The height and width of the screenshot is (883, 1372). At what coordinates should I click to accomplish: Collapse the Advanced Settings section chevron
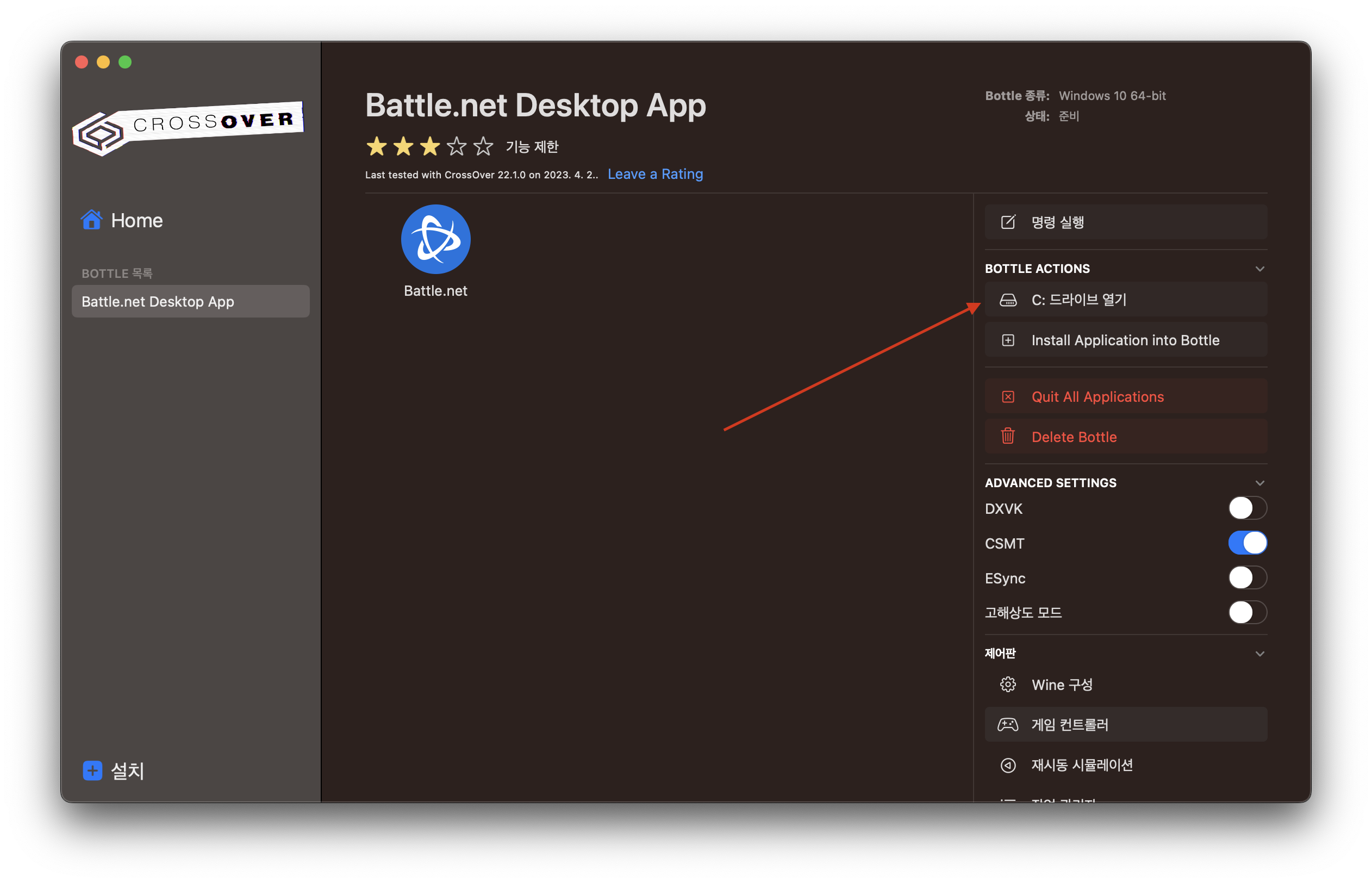1259,483
